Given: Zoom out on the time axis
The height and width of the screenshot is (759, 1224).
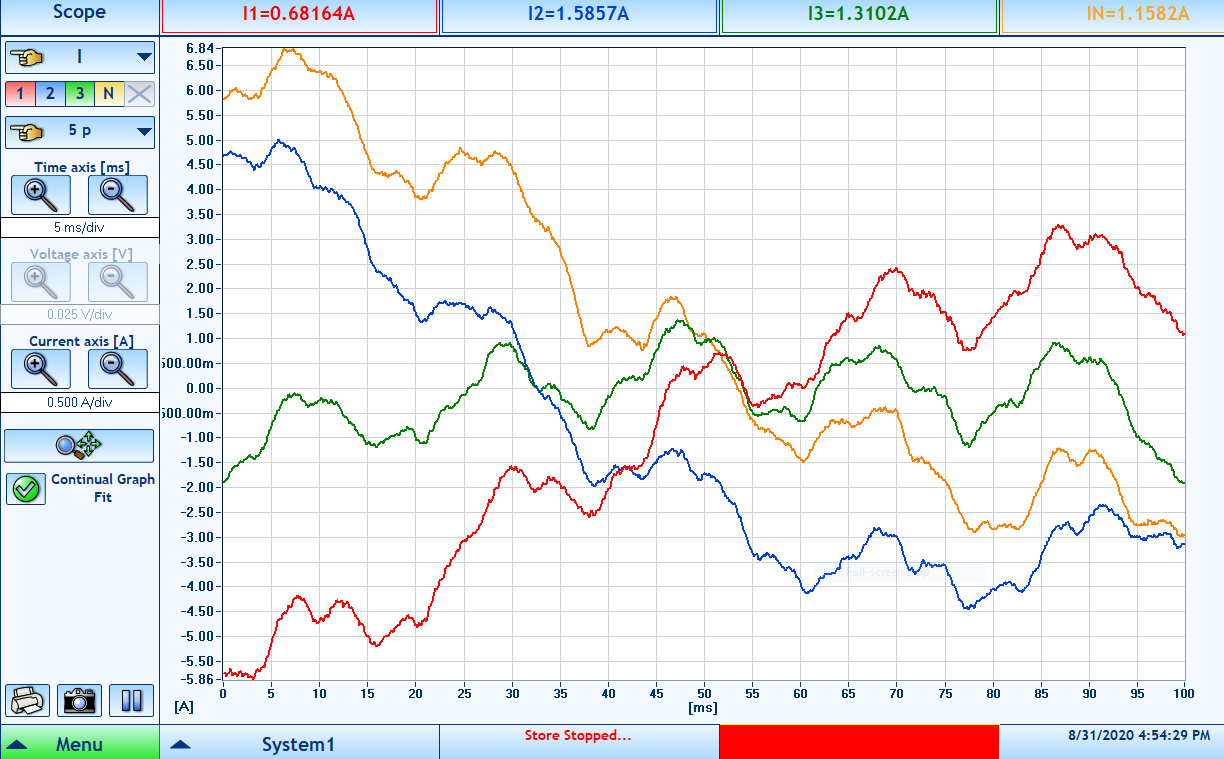Looking at the screenshot, I should click(x=118, y=195).
